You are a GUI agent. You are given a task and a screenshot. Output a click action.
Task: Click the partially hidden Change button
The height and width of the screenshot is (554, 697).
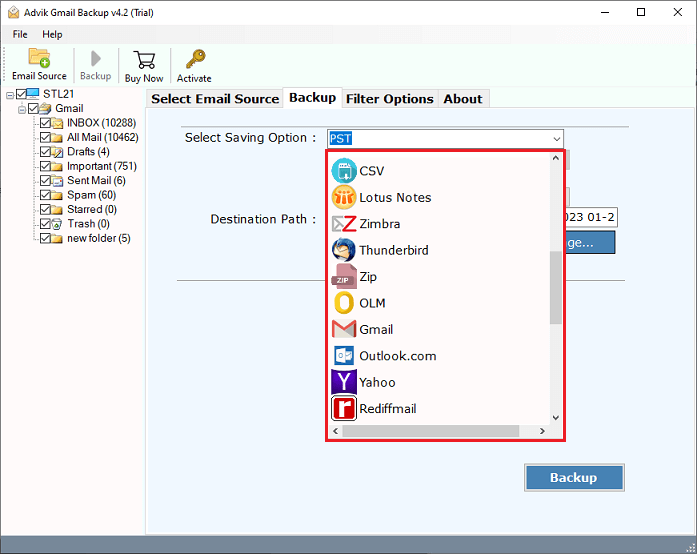[591, 243]
